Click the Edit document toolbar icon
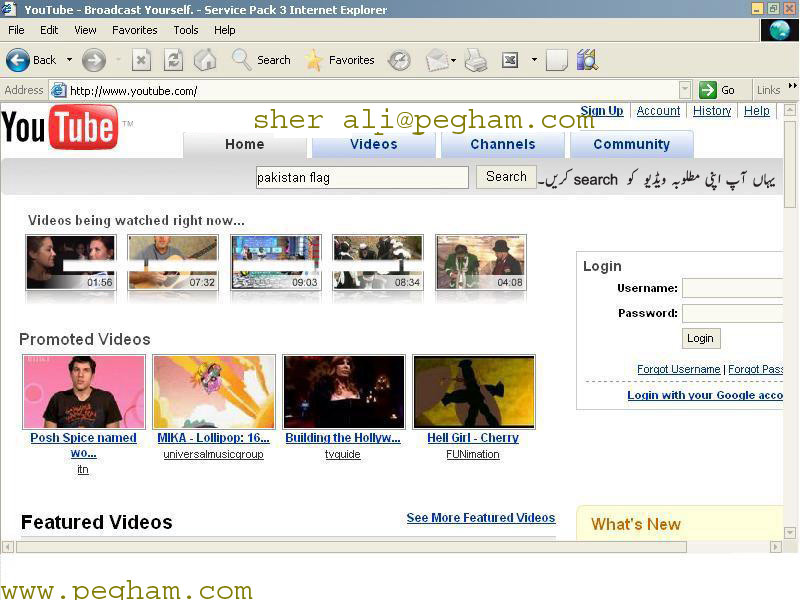Screen dimensions: 800x600 [510, 60]
